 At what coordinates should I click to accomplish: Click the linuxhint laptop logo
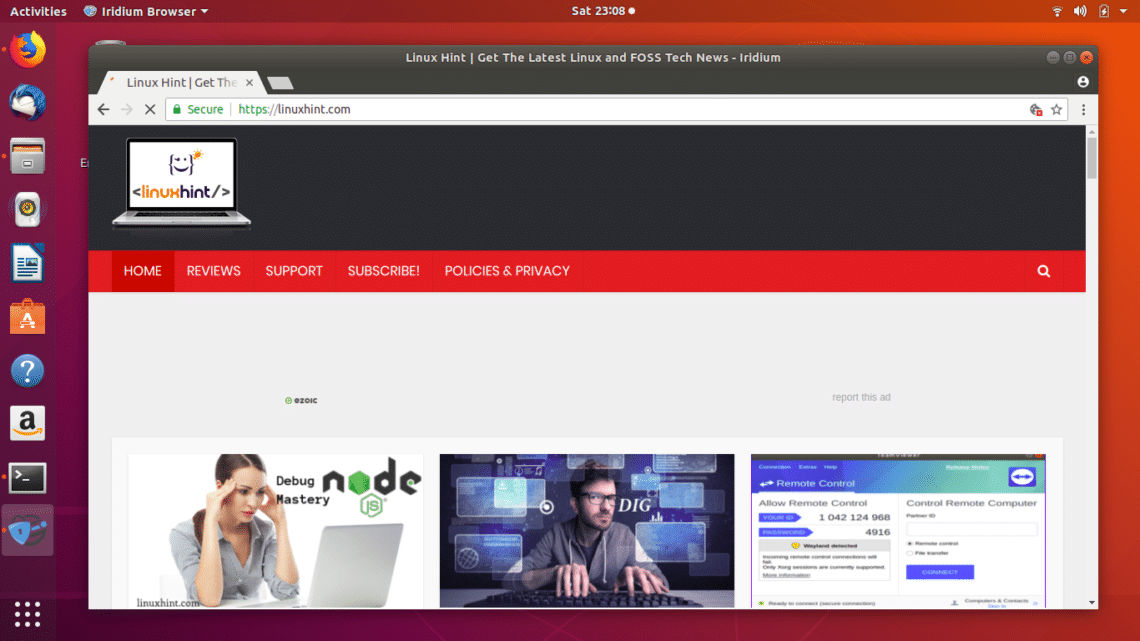[x=182, y=184]
